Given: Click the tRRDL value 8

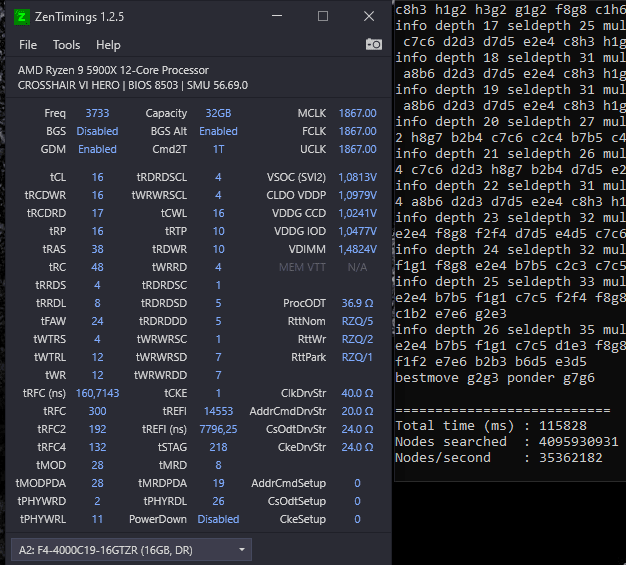Looking at the screenshot, I should (97, 303).
